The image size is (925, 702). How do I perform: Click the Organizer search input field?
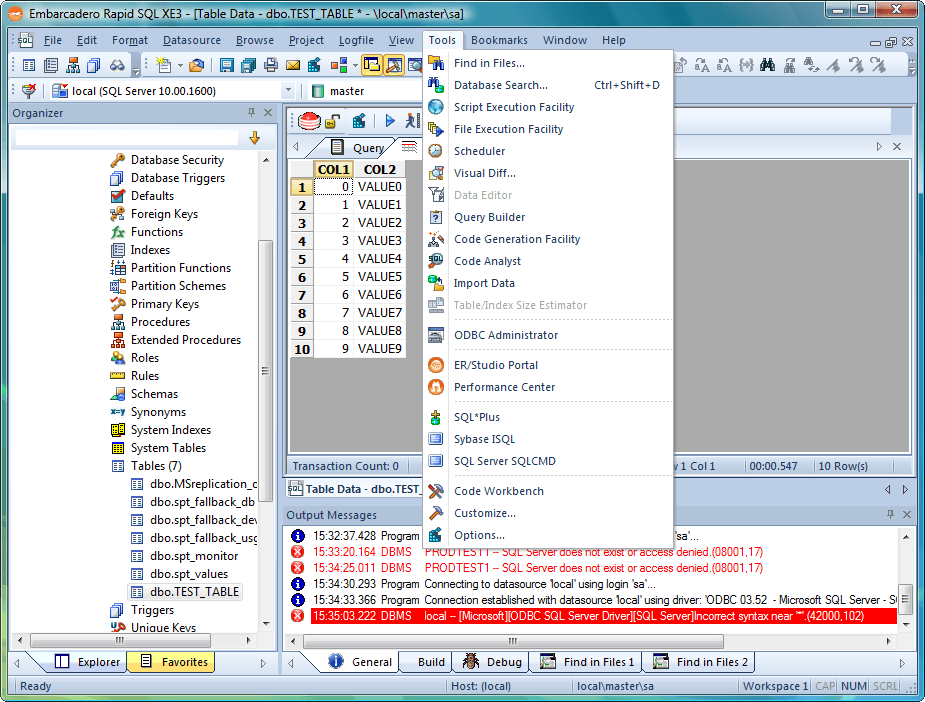[x=127, y=138]
